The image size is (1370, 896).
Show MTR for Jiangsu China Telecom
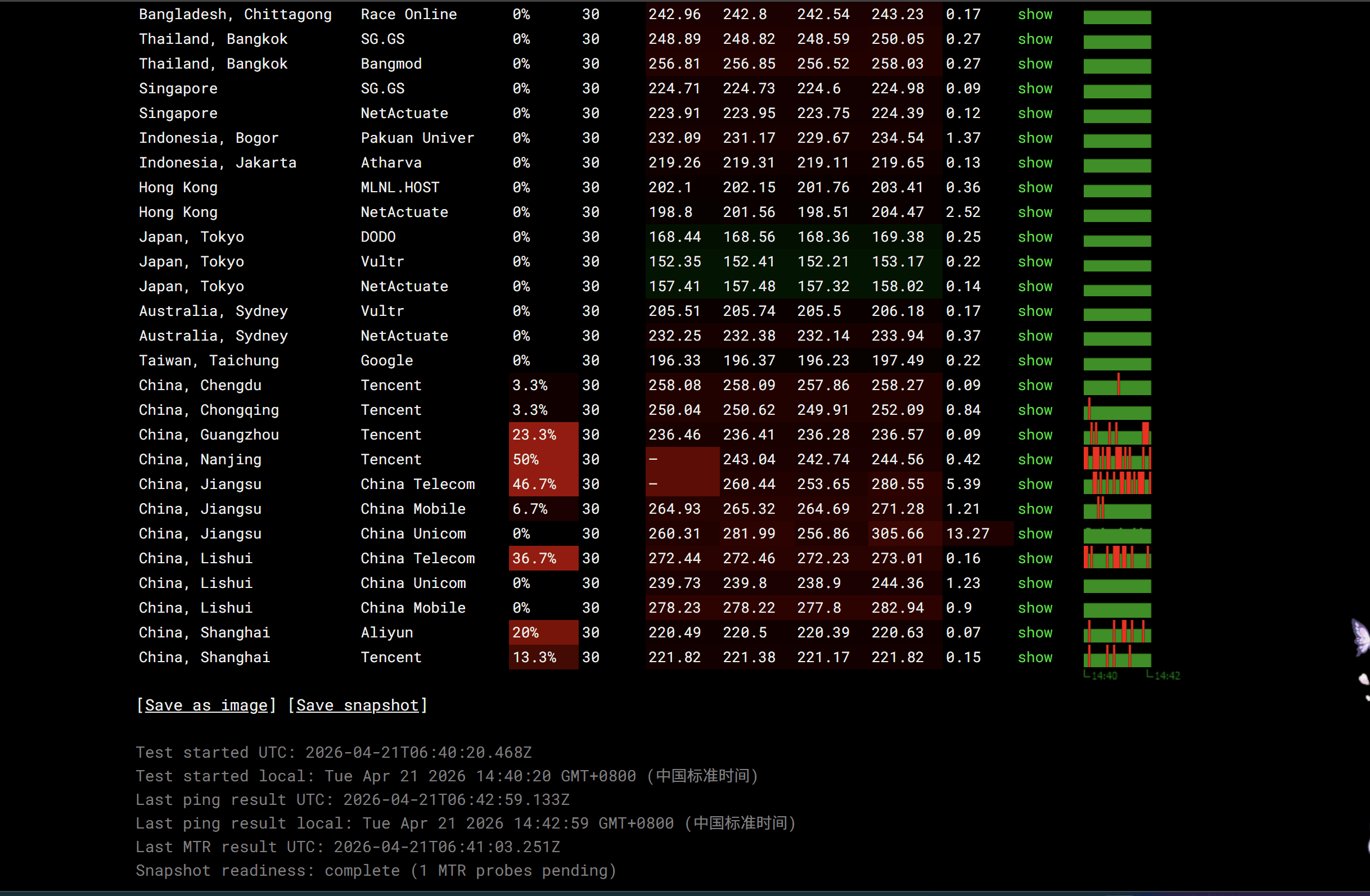coord(1035,485)
